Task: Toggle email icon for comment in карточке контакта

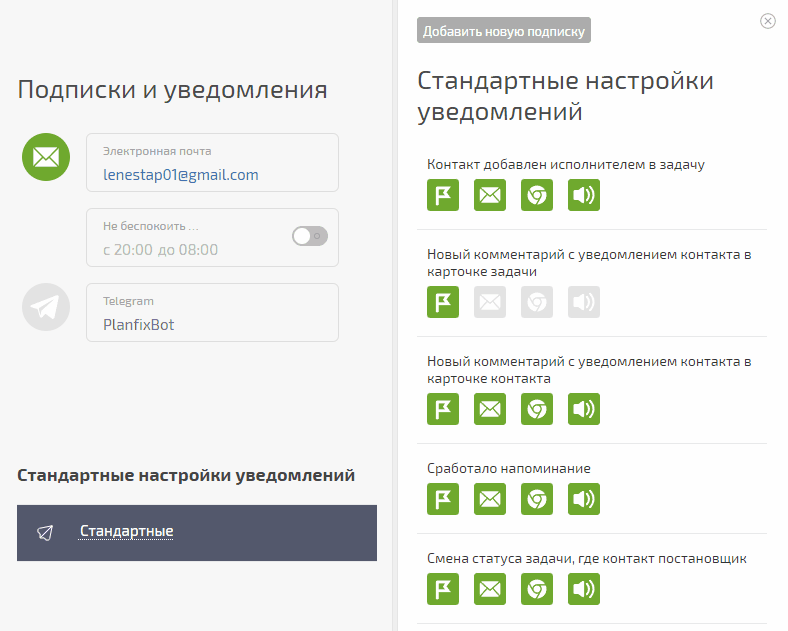Action: pyautogui.click(x=490, y=409)
